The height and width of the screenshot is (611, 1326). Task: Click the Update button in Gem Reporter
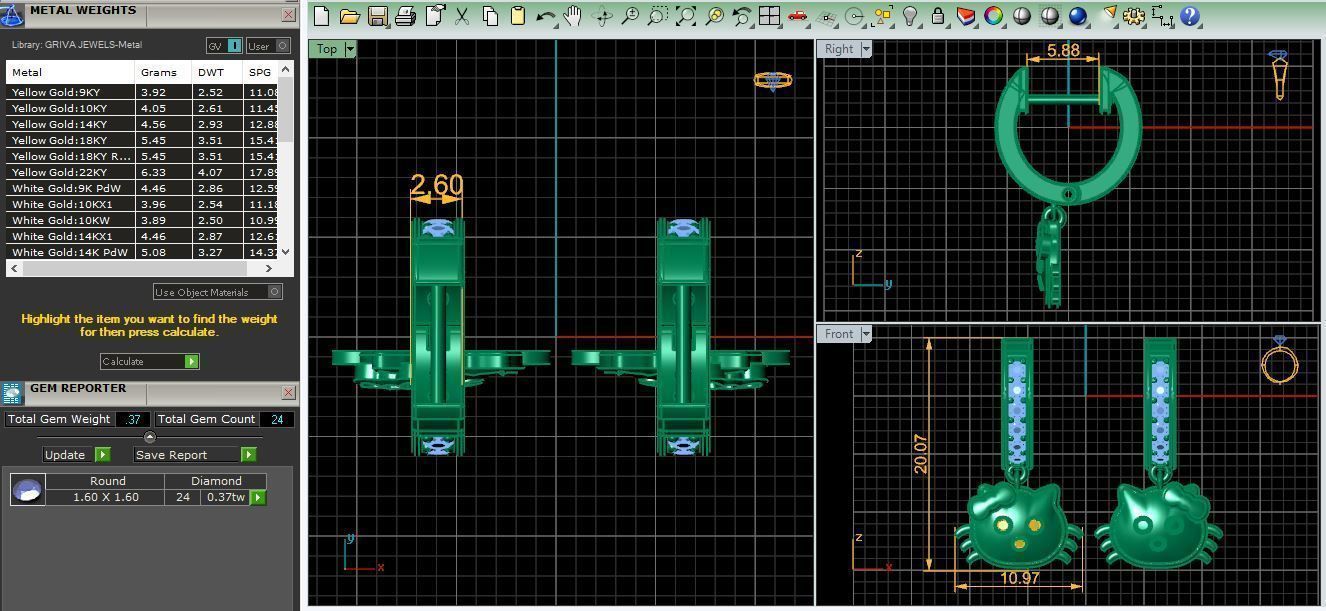pos(76,454)
